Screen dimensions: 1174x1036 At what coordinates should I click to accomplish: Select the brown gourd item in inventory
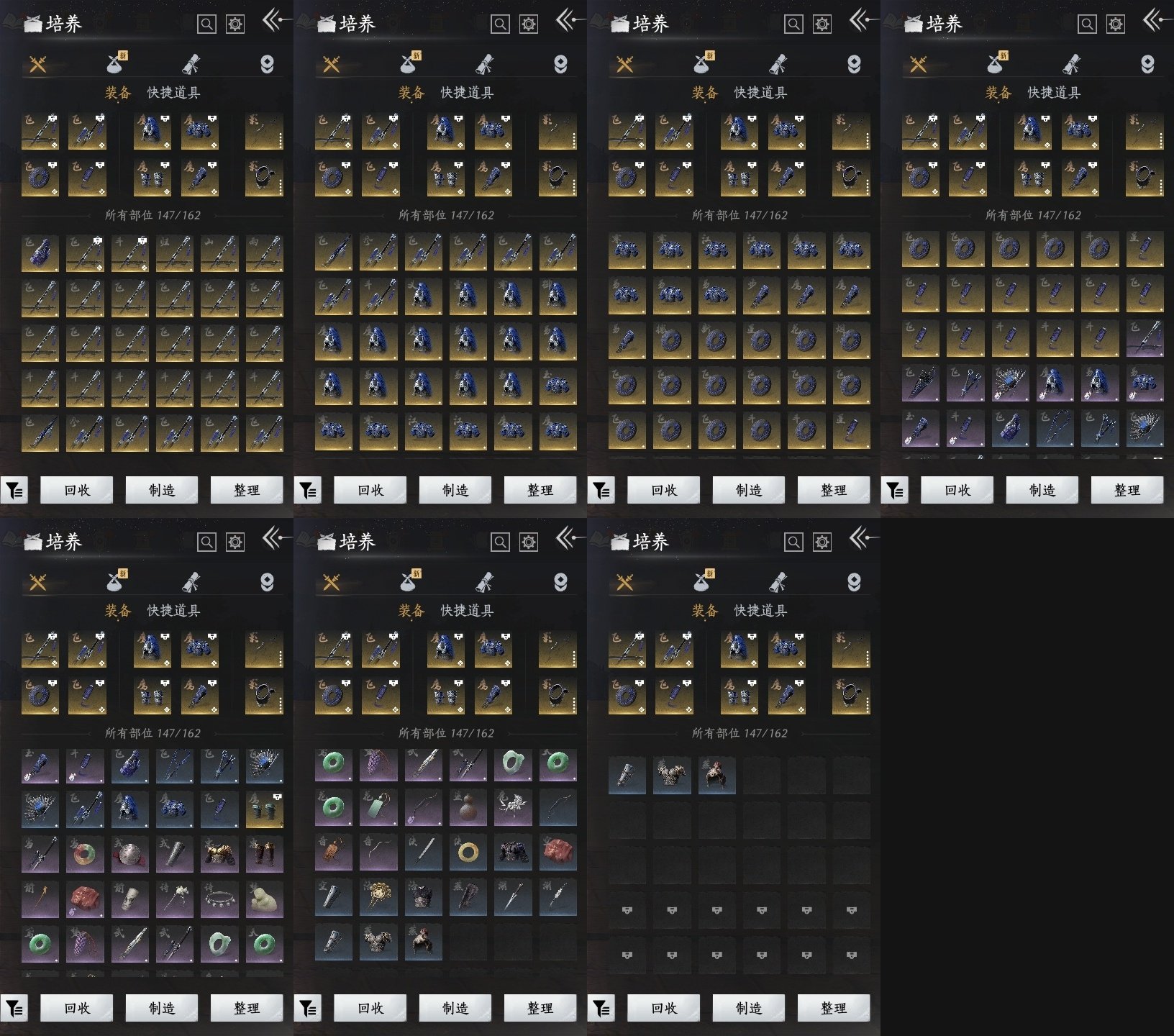coord(468,809)
